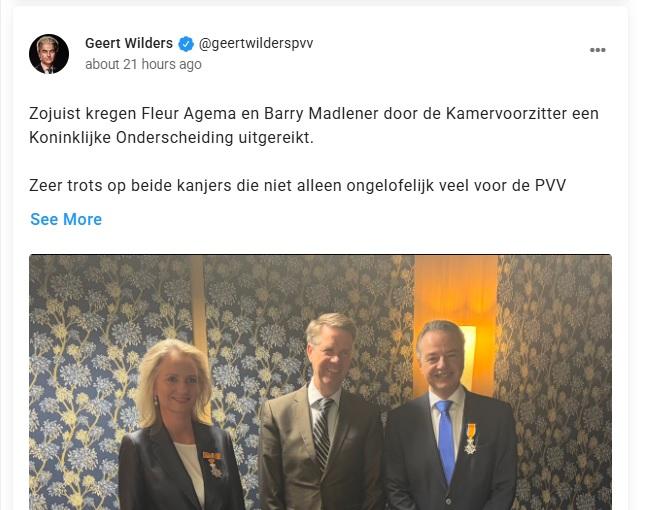
Task: Click the orange-ribbon medal on the right man's jacket
Action: (470, 439)
